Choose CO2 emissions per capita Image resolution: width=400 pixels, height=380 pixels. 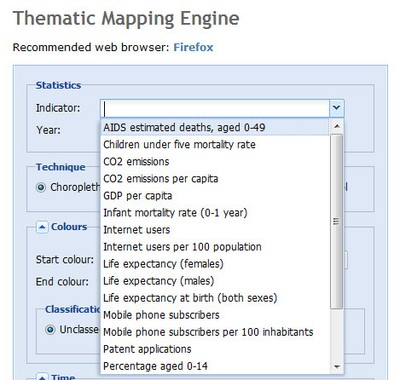click(215, 178)
